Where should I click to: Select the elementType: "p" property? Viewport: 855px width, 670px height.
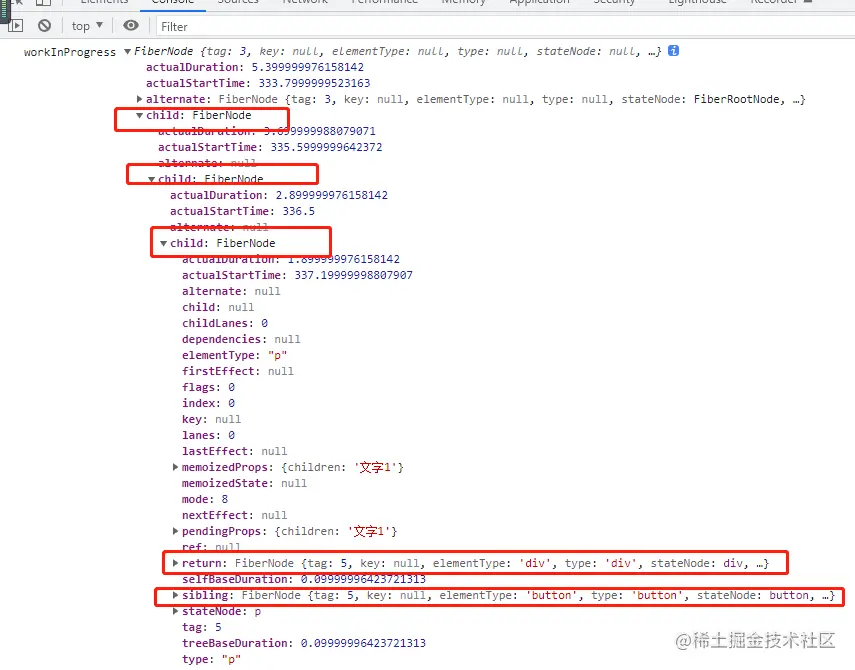(x=234, y=355)
